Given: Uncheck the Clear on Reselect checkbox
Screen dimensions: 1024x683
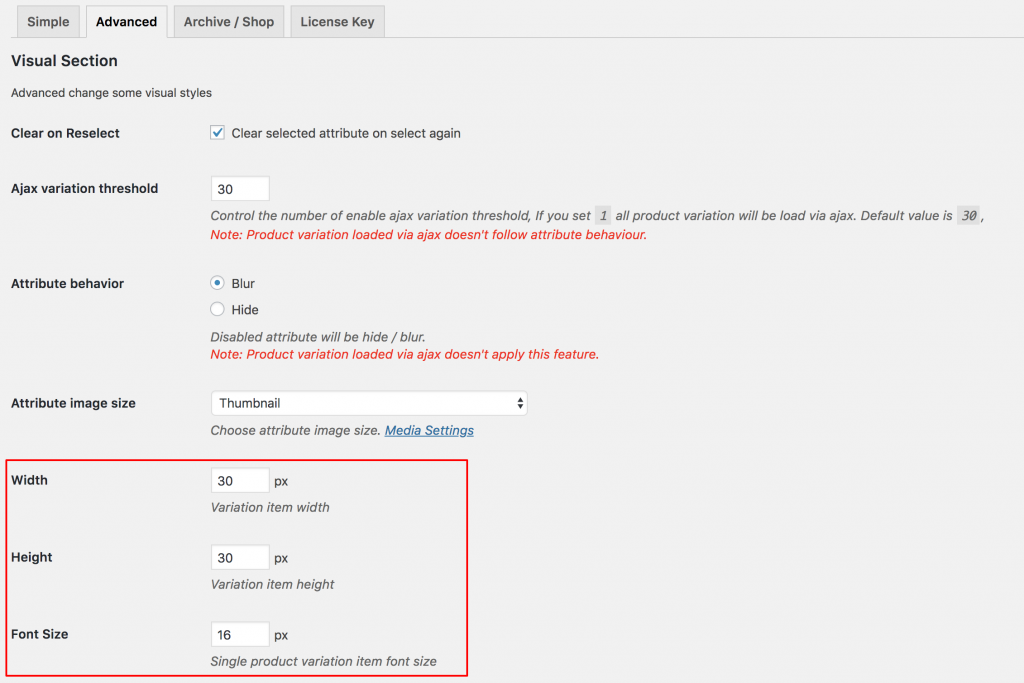Looking at the screenshot, I should [x=217, y=133].
